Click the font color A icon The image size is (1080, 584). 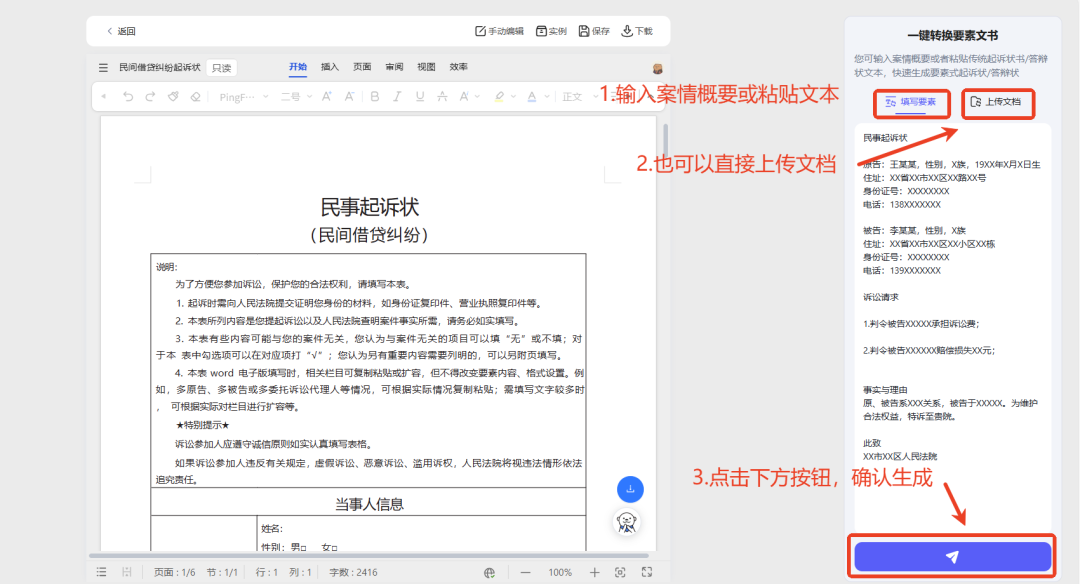click(x=532, y=97)
